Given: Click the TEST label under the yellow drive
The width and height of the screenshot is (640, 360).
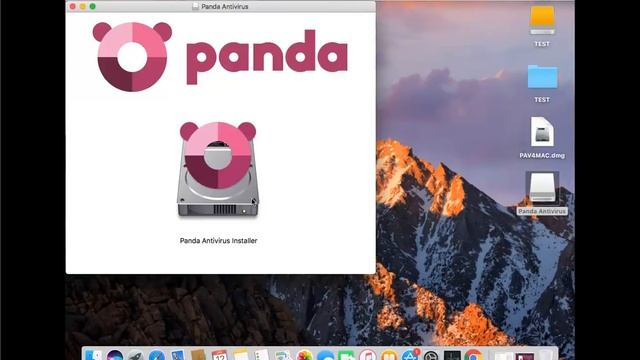Looking at the screenshot, I should [x=542, y=44].
